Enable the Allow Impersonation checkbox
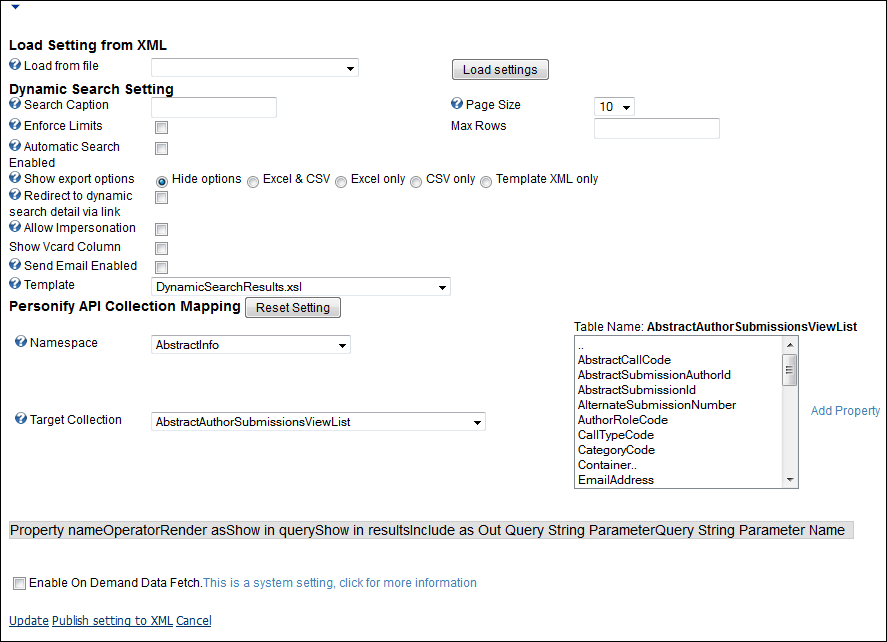Screen dimensions: 887x642 pyautogui.click(x=162, y=229)
